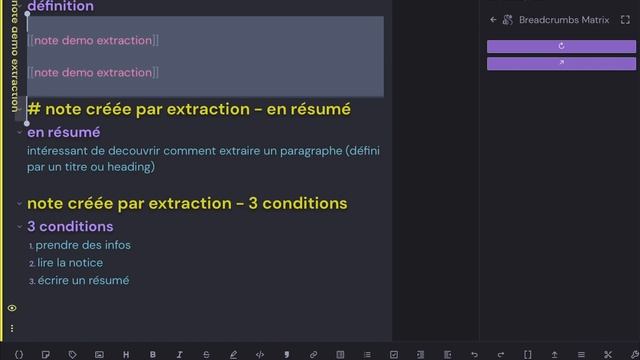Screen dimensions: 640x360
Task: Click the scissors cut icon
Action: point(608,355)
